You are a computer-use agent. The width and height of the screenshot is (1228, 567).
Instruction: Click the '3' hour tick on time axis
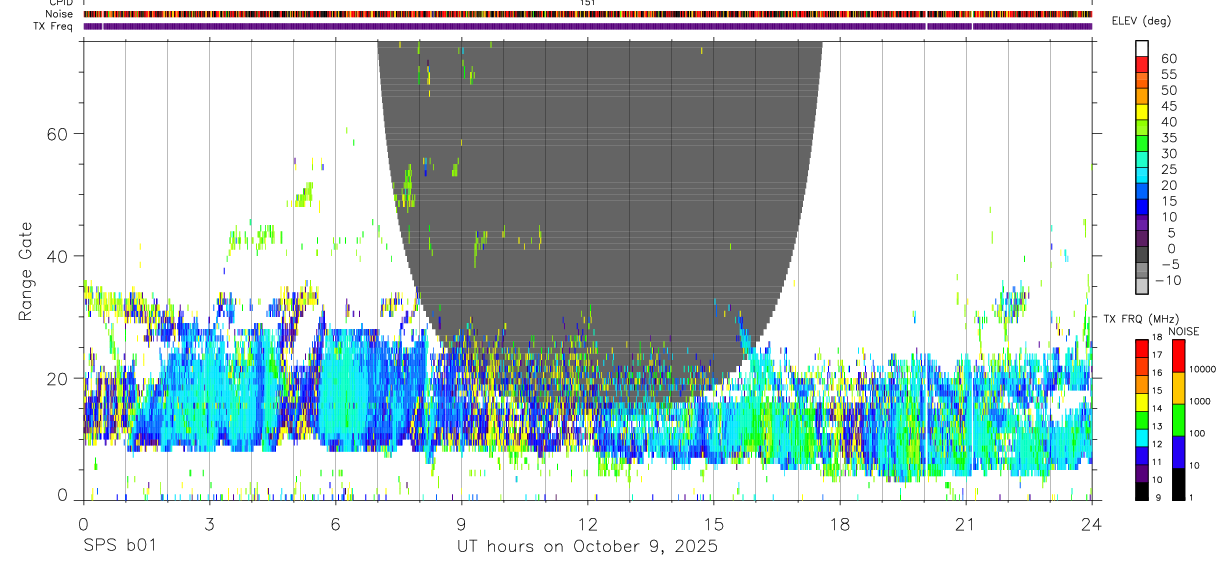click(209, 523)
